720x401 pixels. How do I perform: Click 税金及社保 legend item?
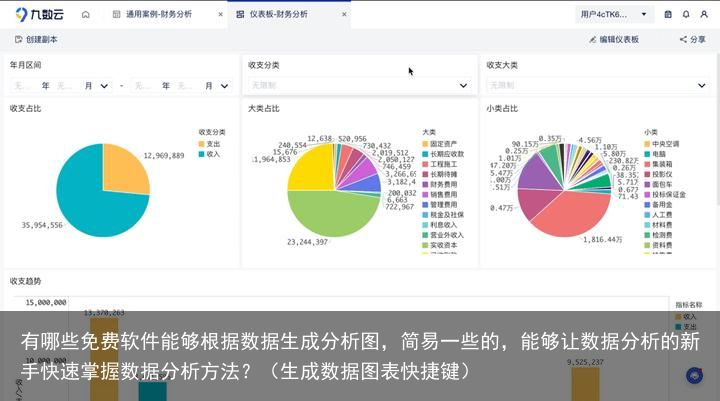click(x=443, y=215)
